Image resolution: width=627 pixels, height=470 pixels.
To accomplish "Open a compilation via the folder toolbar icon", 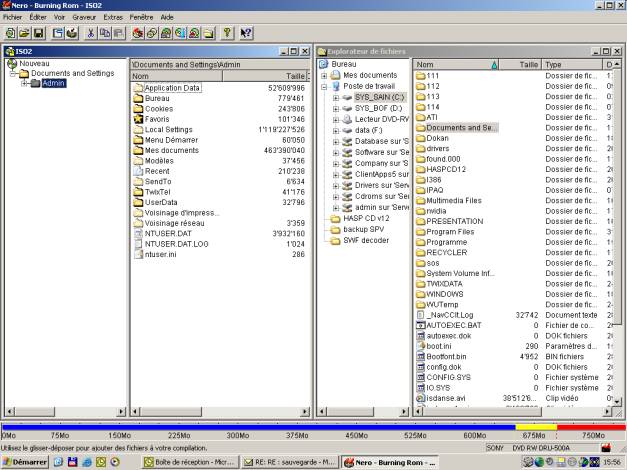I will pos(24,33).
